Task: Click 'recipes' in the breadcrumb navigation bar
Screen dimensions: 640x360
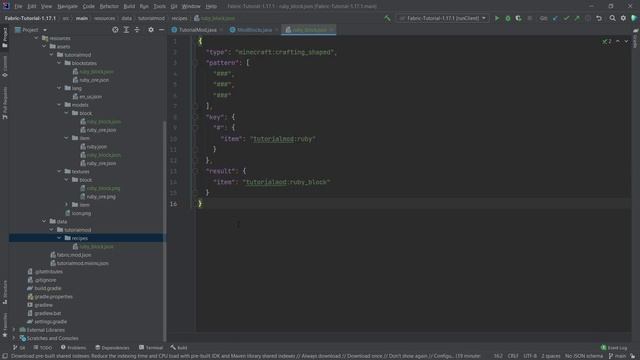Action: click(179, 18)
